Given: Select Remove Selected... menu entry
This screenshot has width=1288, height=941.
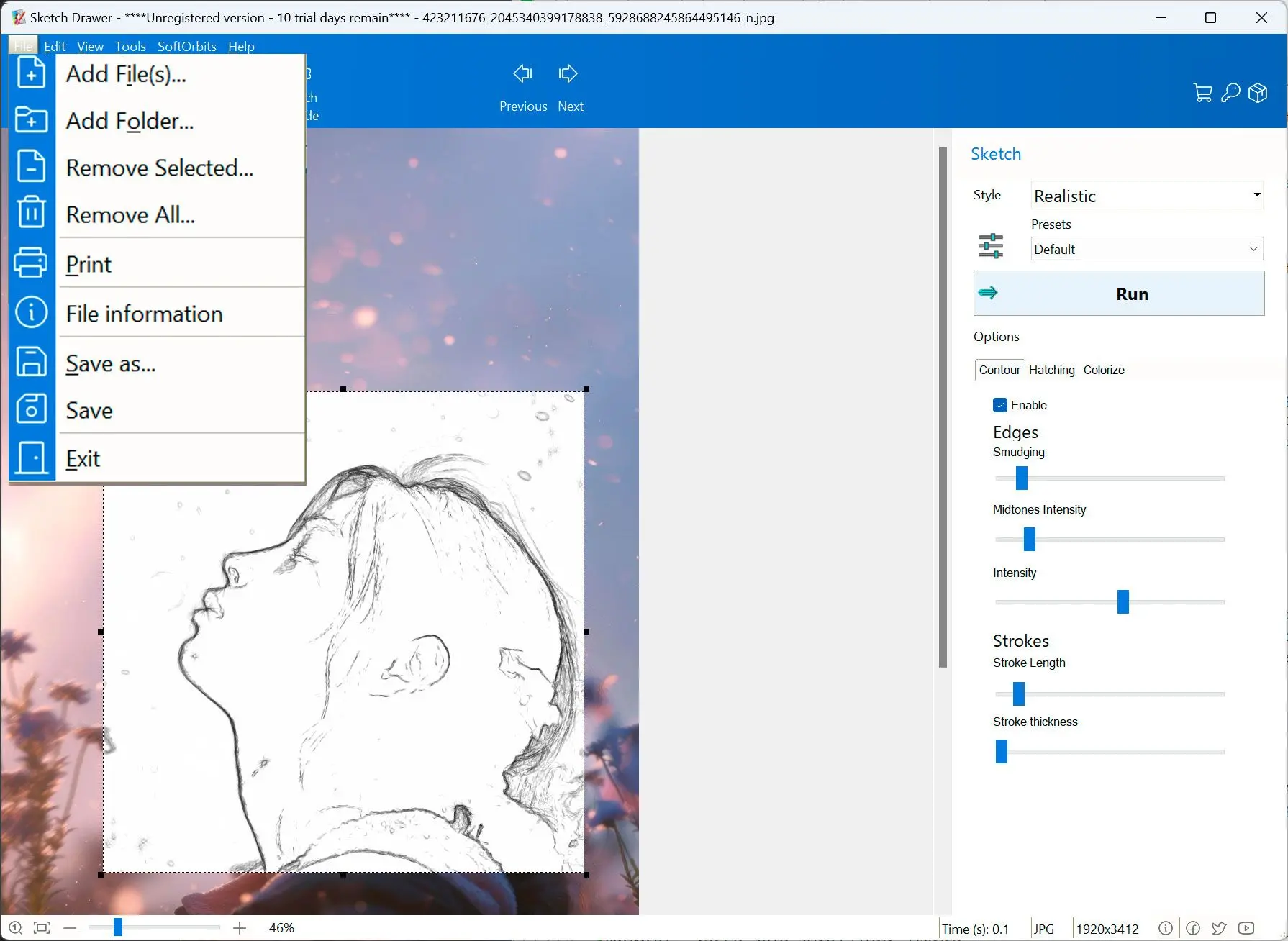Looking at the screenshot, I should pos(181,167).
